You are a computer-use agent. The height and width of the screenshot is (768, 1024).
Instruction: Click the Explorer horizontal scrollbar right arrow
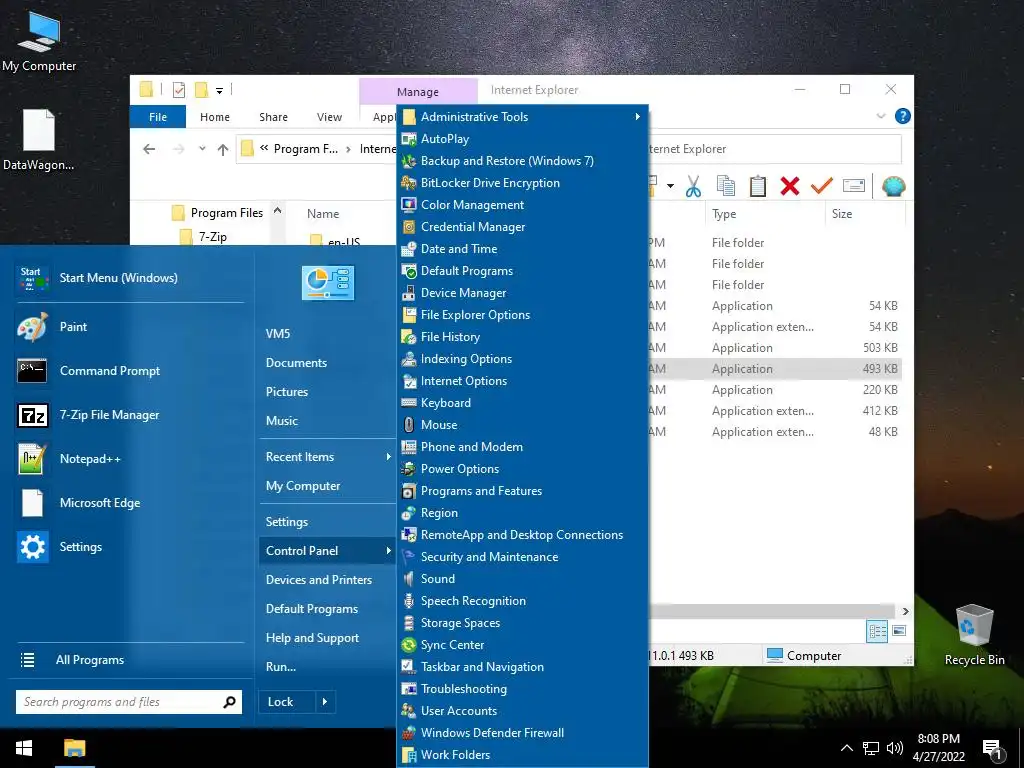tap(905, 611)
